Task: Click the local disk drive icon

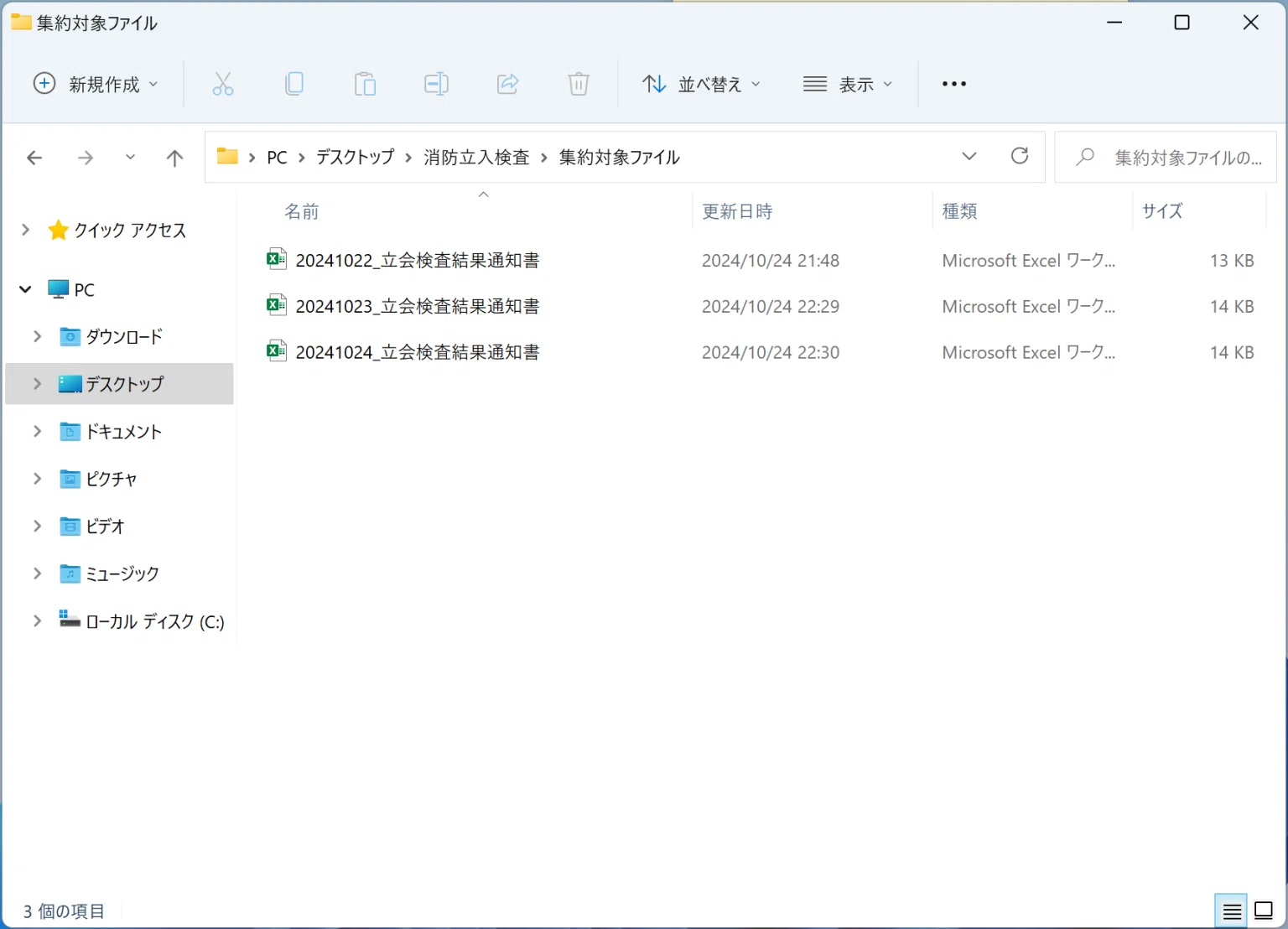Action: point(70,619)
